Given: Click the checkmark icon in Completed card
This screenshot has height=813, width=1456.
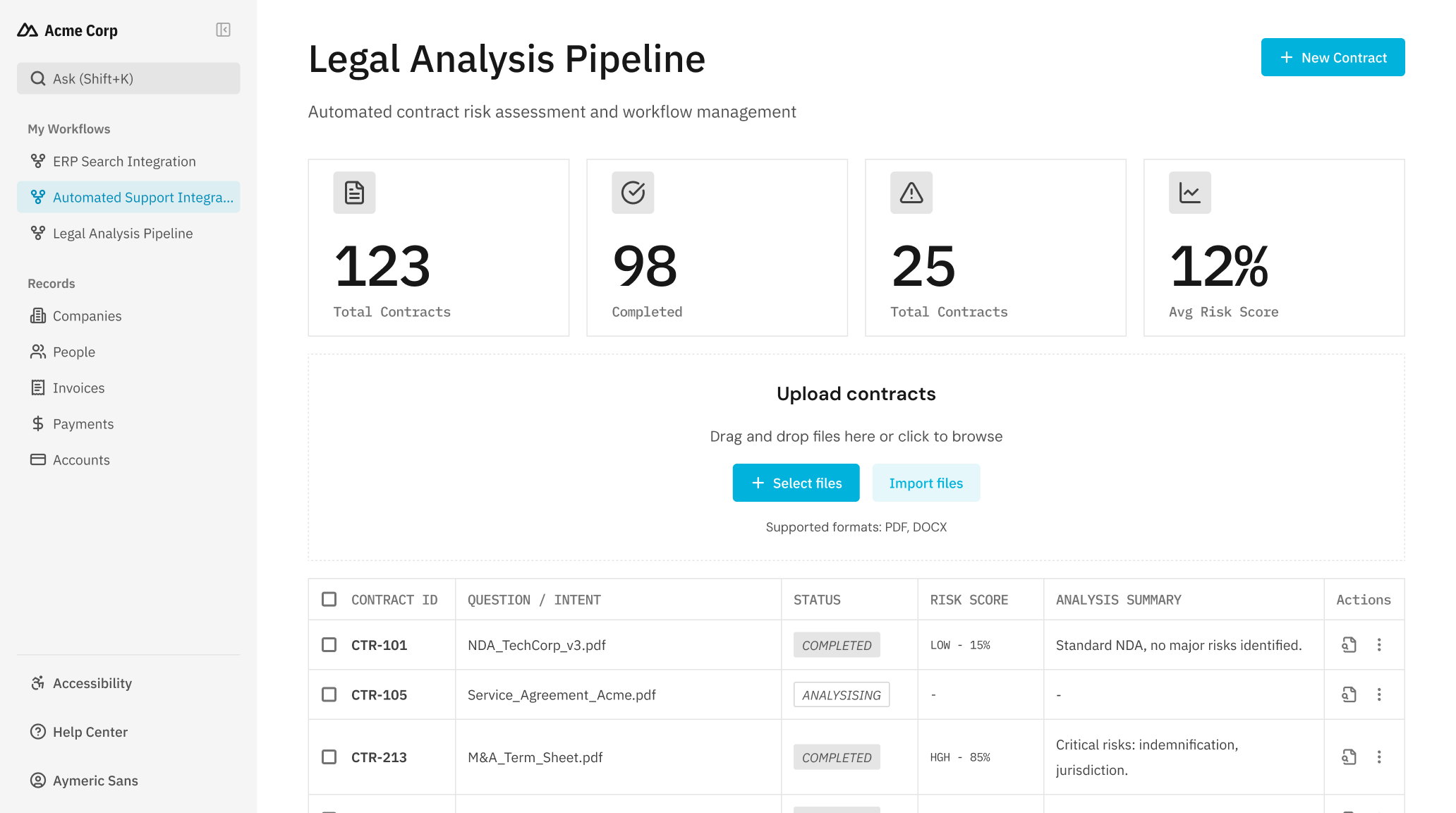Looking at the screenshot, I should [633, 193].
